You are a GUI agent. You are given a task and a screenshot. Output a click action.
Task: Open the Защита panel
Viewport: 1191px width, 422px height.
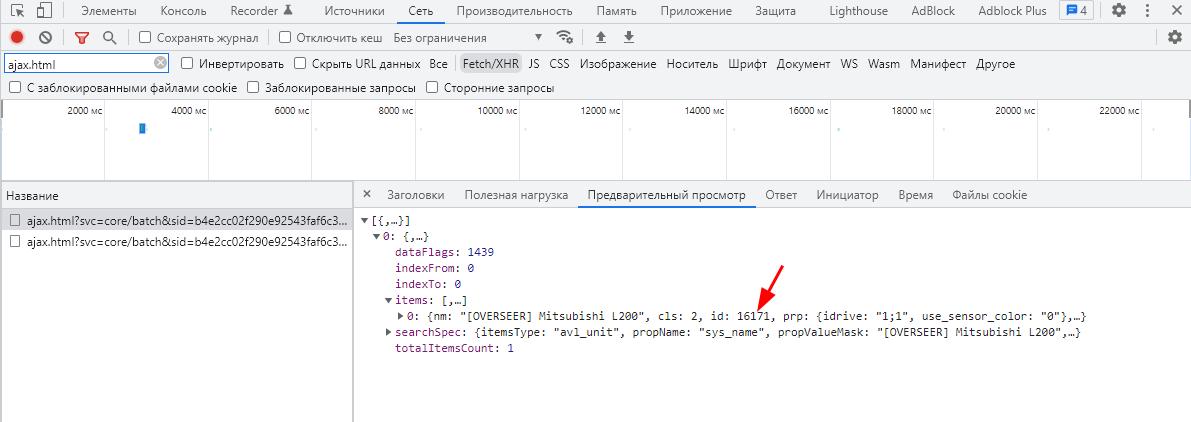[776, 11]
